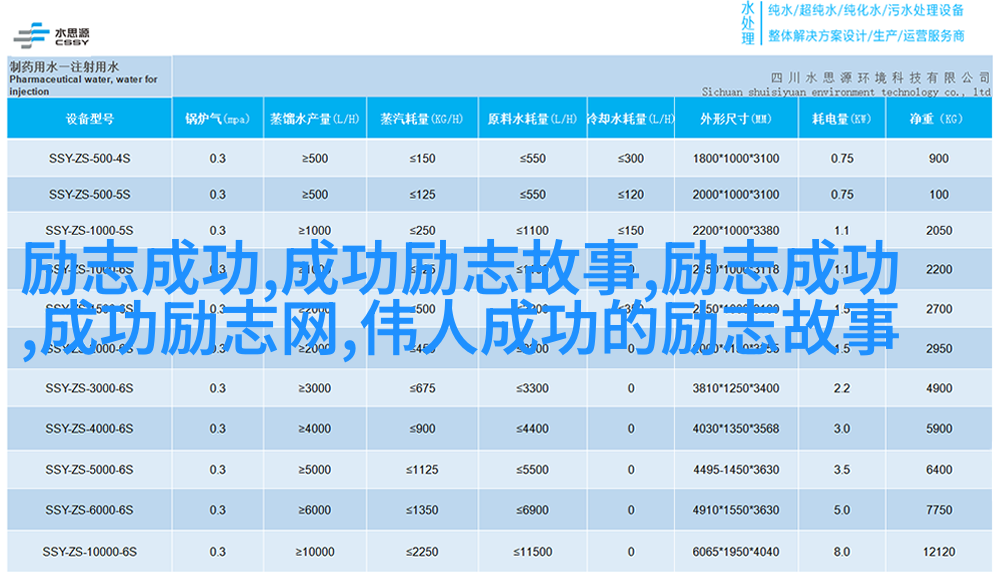Select the 冷却水耗量(L/H) column header

click(631, 119)
